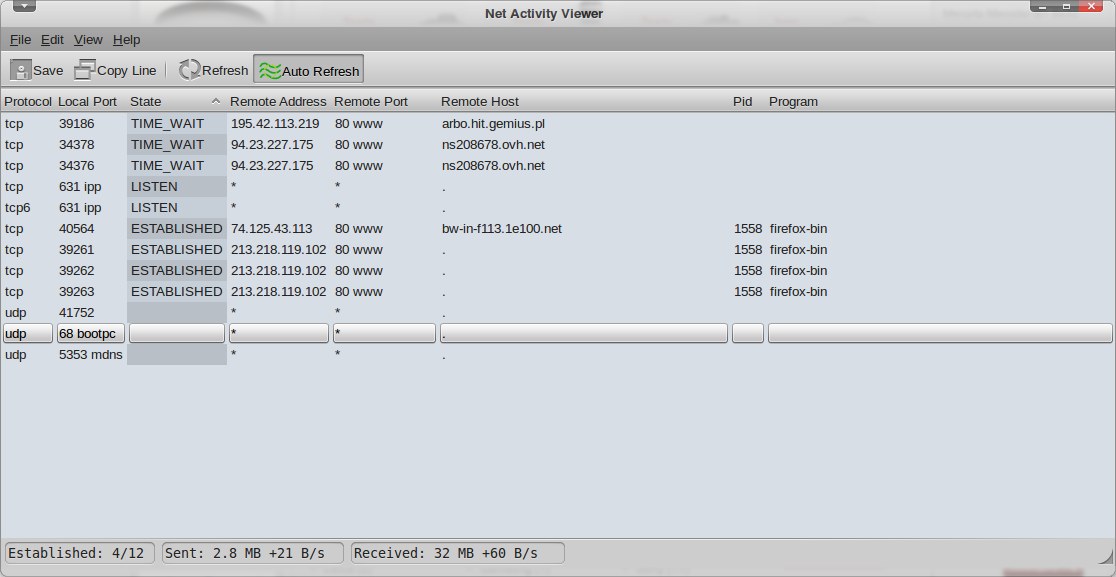Click LISTEN state in the tcp6 row

[x=154, y=208]
